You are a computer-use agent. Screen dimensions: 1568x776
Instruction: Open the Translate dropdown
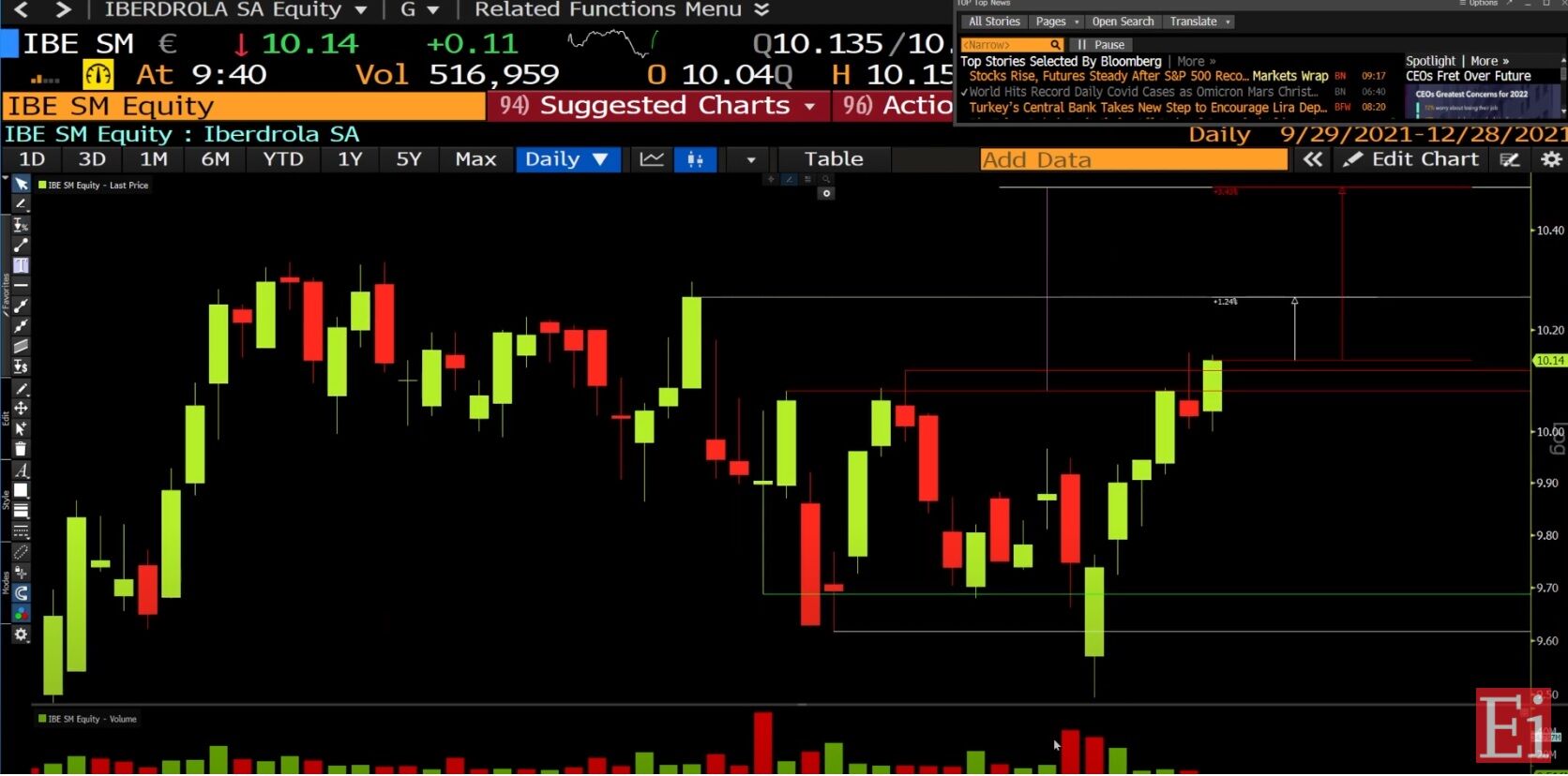[1199, 22]
